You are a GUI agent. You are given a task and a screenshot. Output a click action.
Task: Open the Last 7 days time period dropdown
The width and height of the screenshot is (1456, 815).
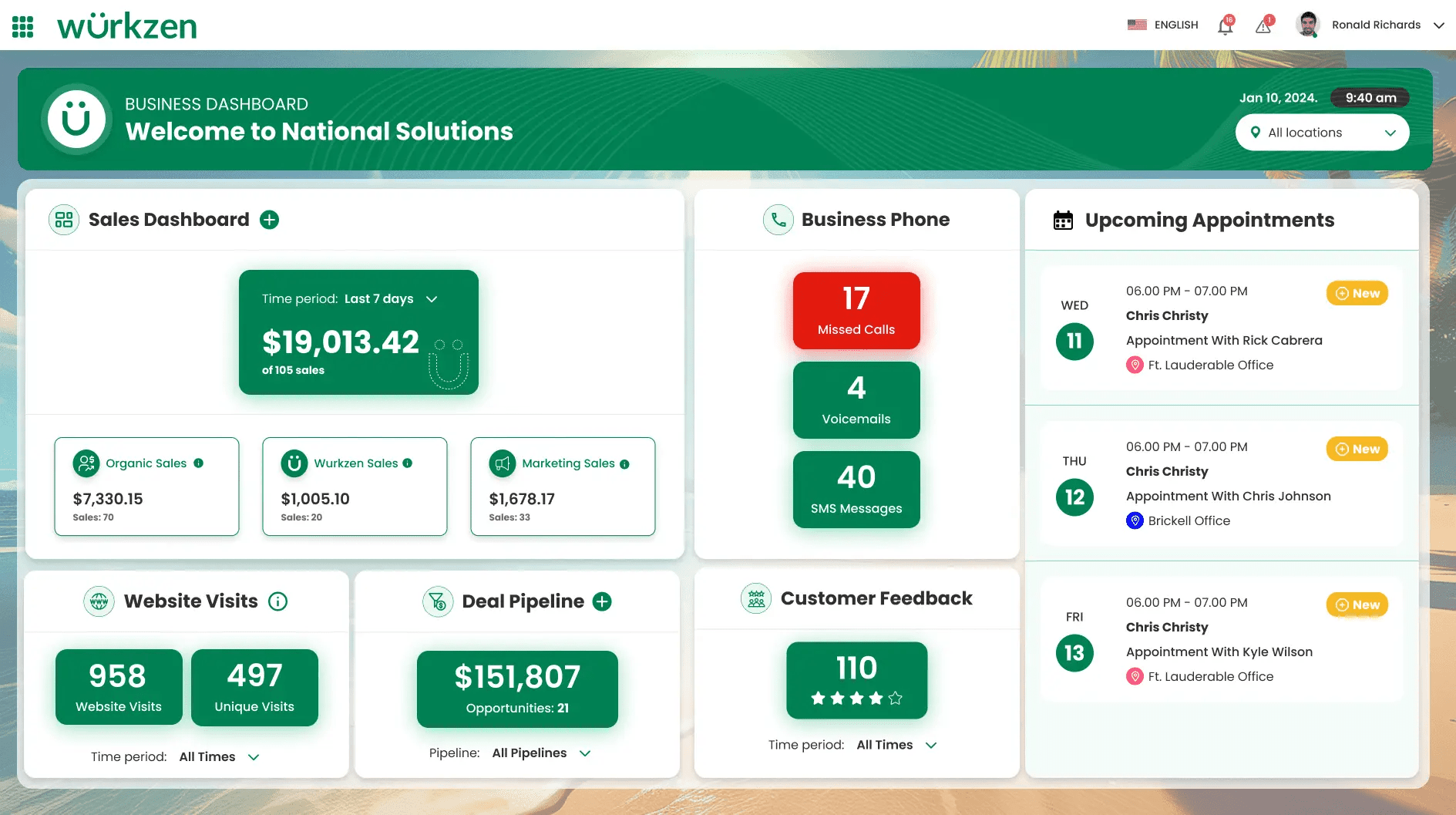(391, 299)
